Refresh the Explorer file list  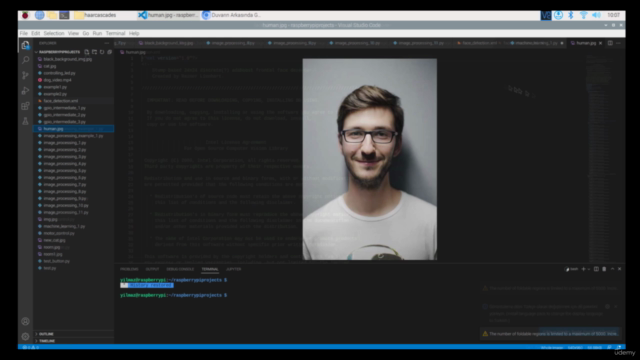pyautogui.click(x=102, y=52)
